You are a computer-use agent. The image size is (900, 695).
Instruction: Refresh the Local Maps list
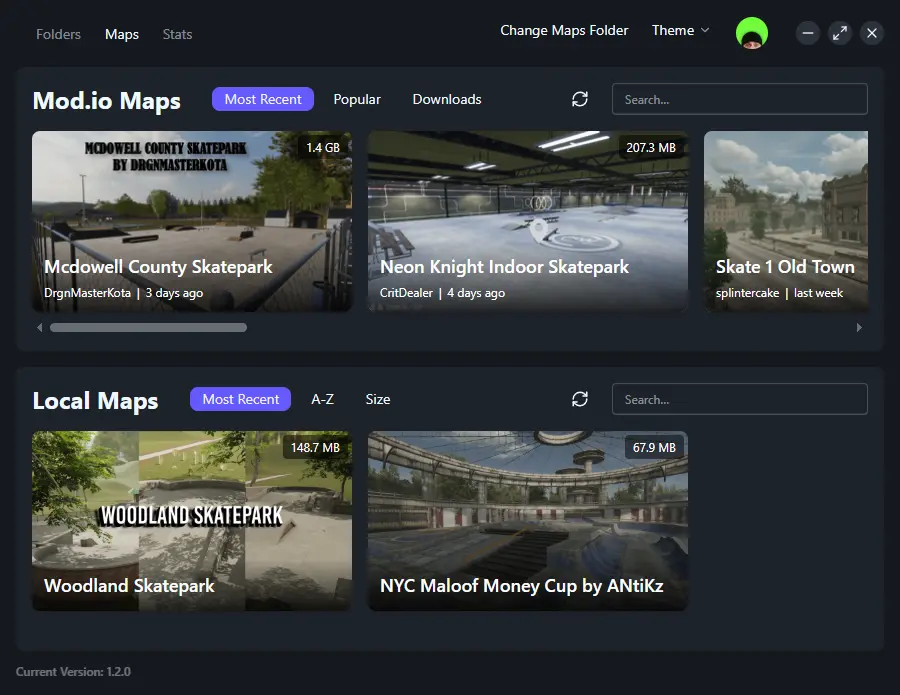point(580,399)
